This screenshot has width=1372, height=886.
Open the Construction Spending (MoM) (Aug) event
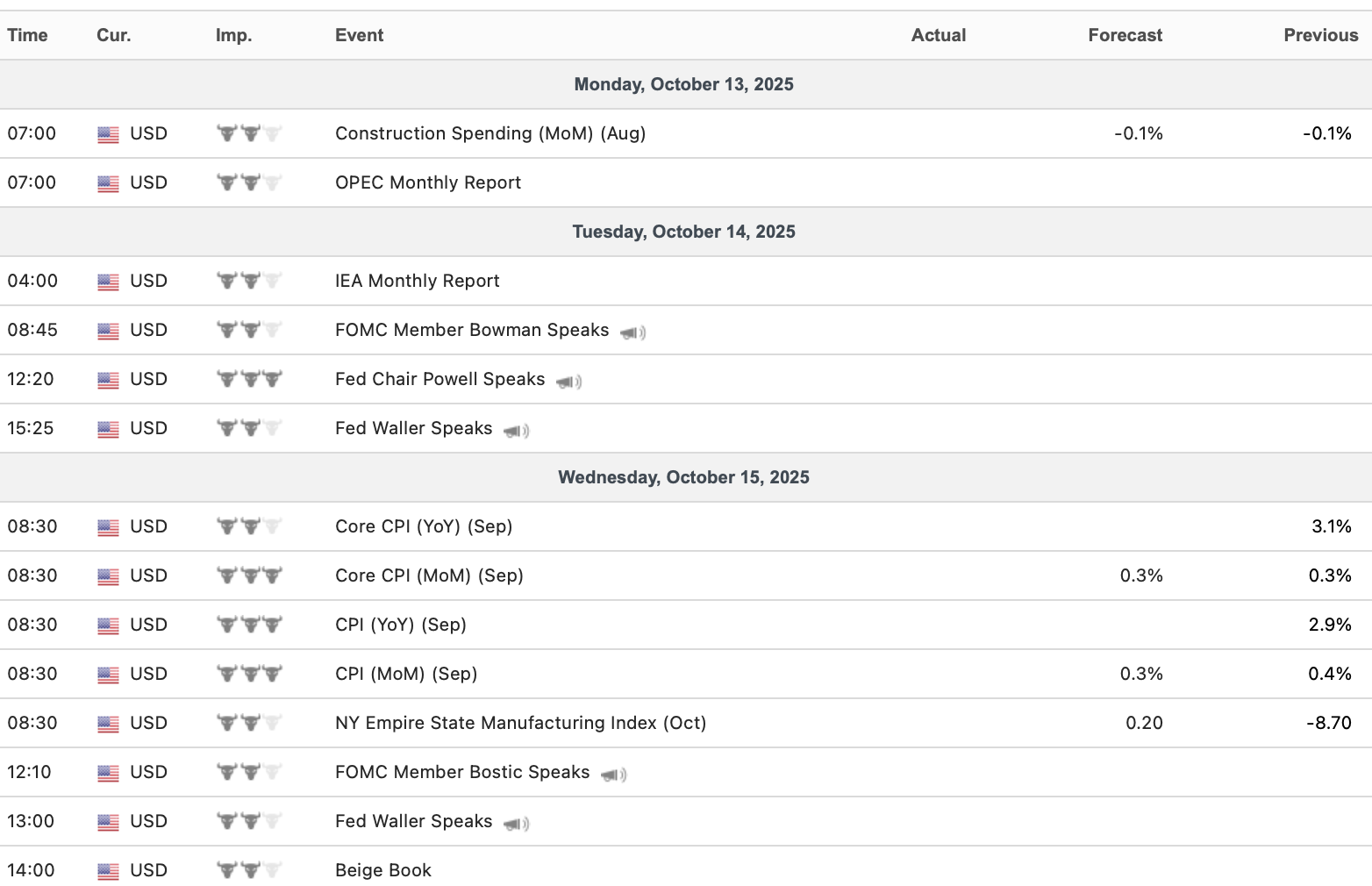tap(489, 133)
